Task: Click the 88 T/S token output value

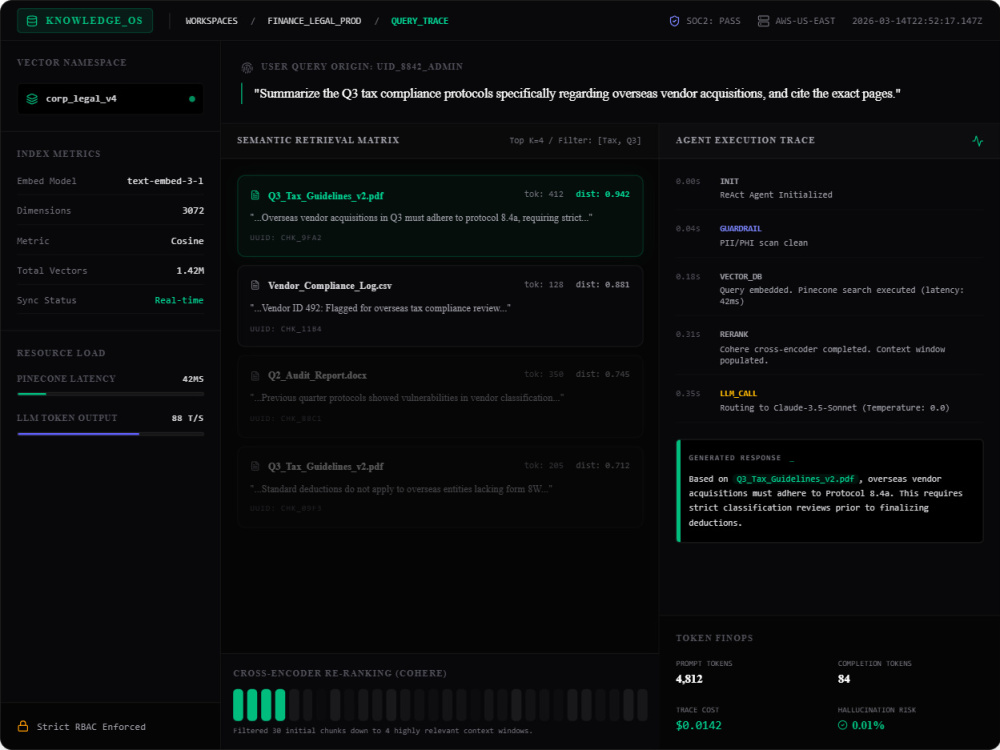Action: click(x=188, y=418)
